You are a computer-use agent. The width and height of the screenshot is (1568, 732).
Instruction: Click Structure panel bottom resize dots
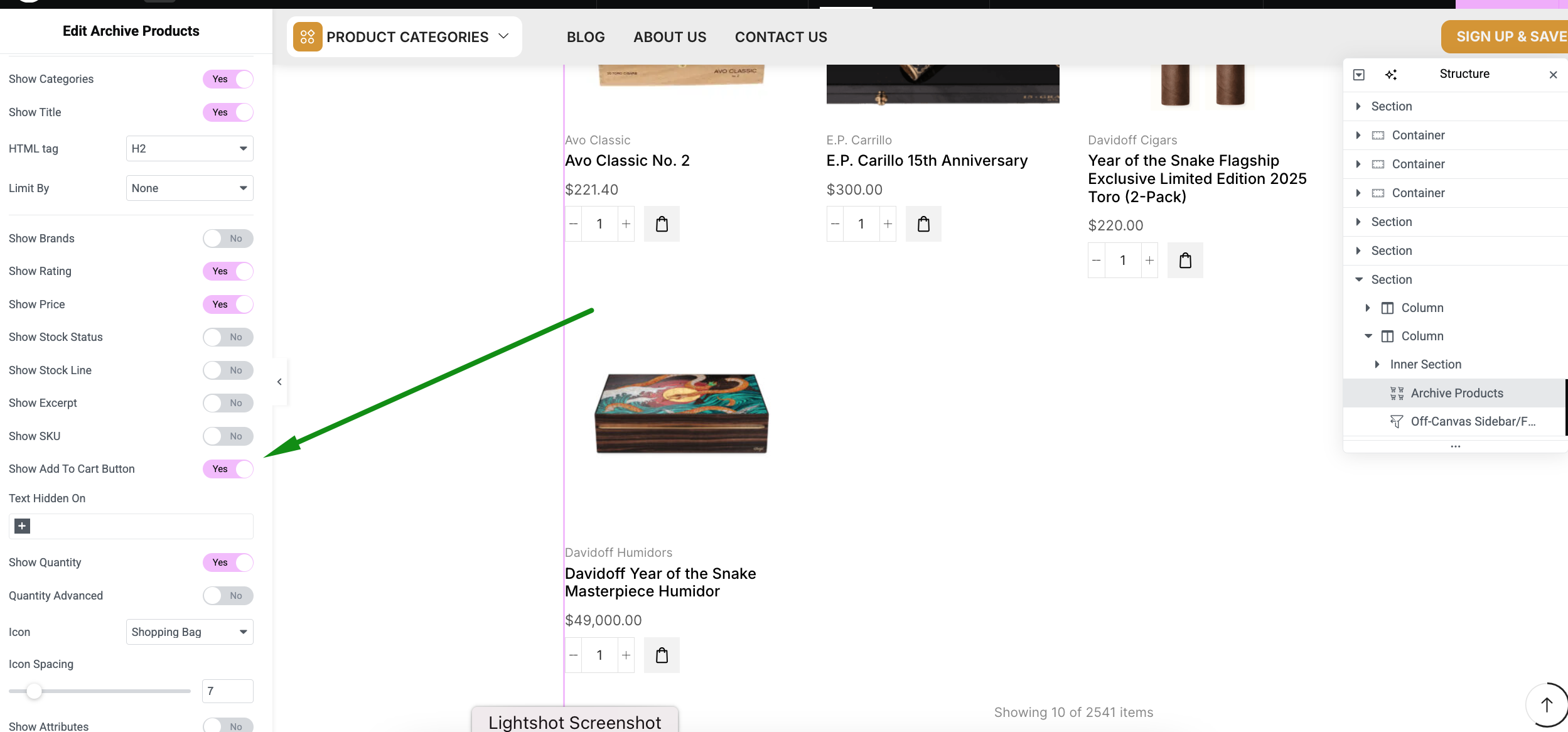click(x=1456, y=446)
